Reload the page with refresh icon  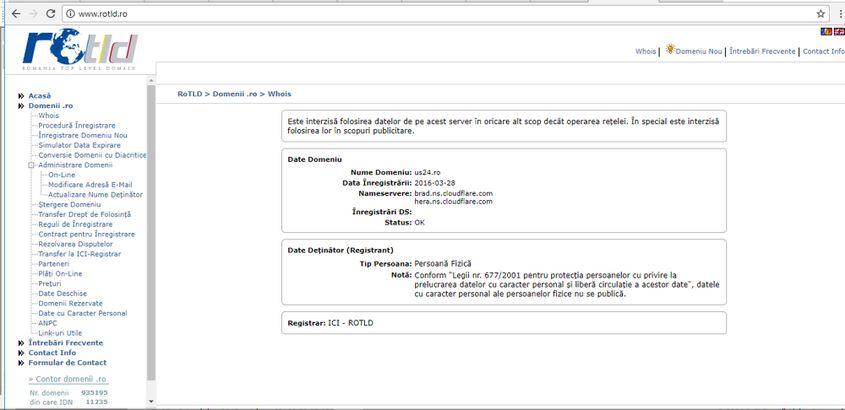click(x=52, y=14)
